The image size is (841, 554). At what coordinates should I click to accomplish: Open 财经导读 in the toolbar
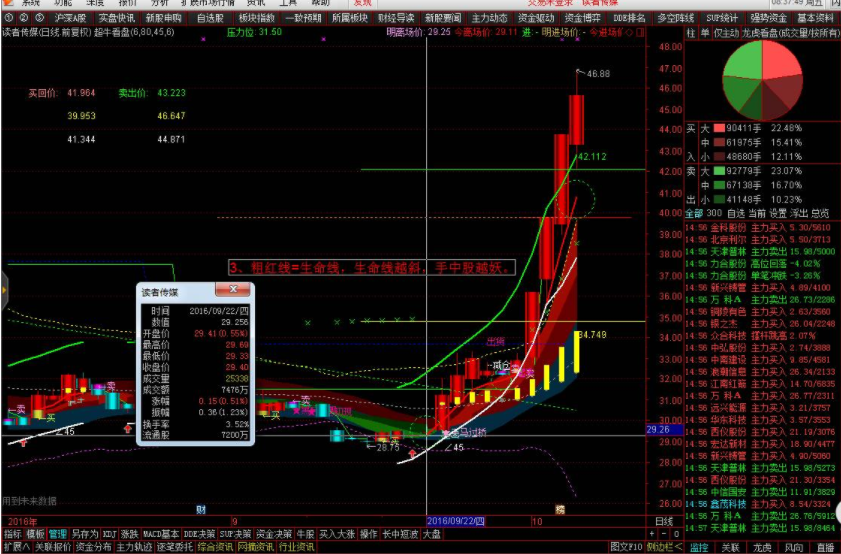[x=396, y=18]
